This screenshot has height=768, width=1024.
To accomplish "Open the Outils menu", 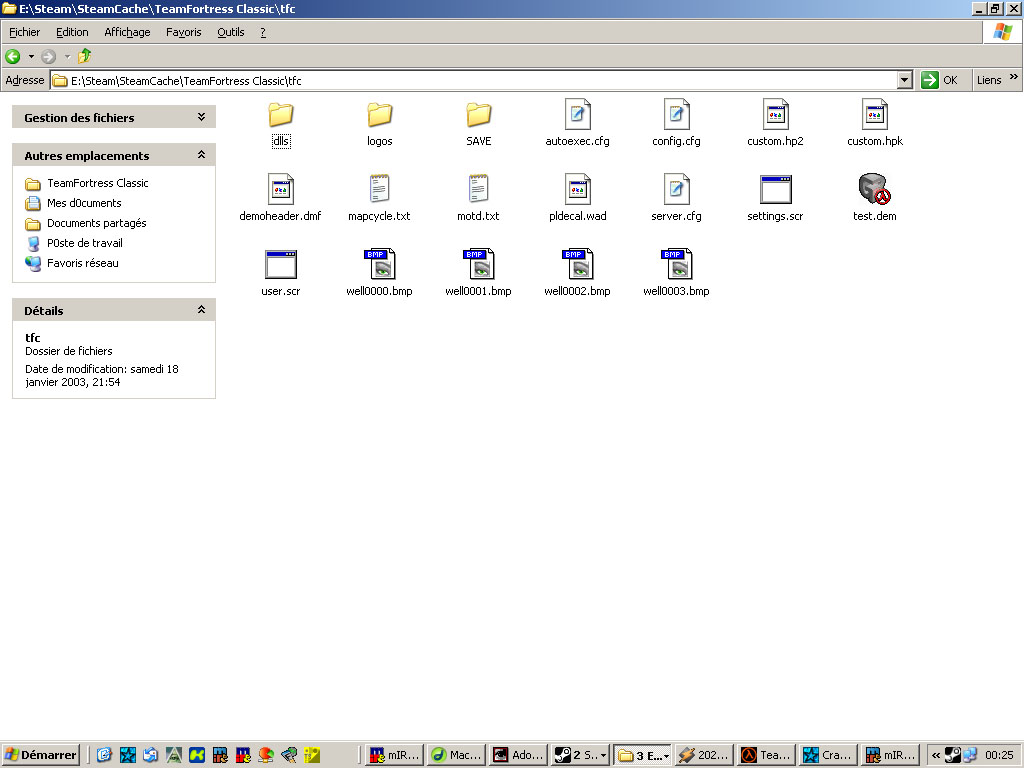I will click(231, 32).
